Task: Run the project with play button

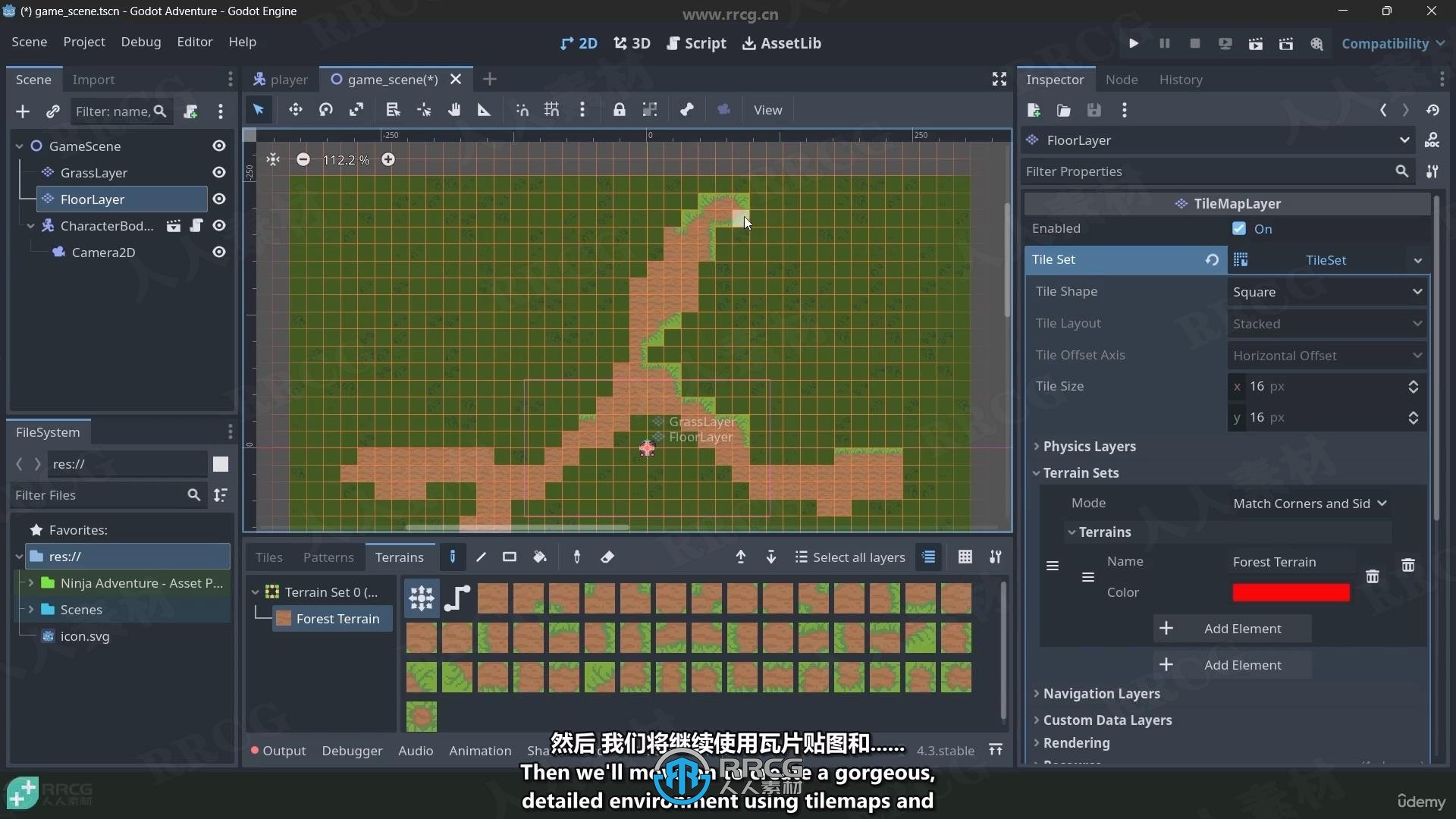Action: (x=1134, y=43)
